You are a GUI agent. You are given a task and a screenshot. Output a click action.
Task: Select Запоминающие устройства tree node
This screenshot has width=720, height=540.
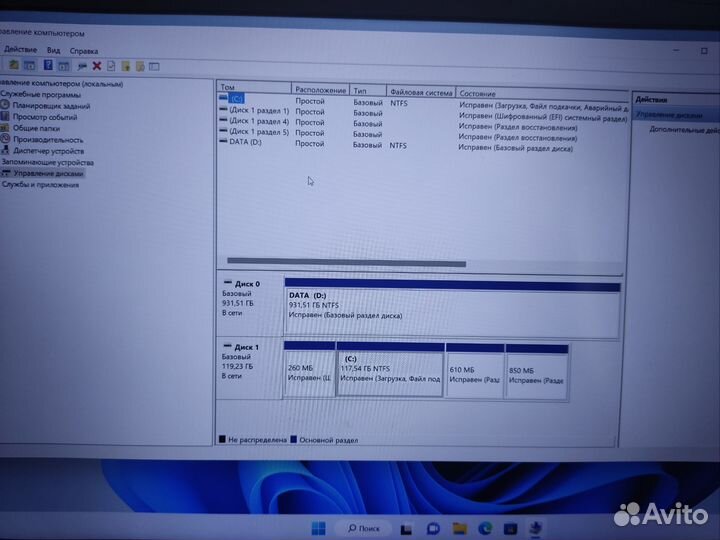tap(47, 162)
